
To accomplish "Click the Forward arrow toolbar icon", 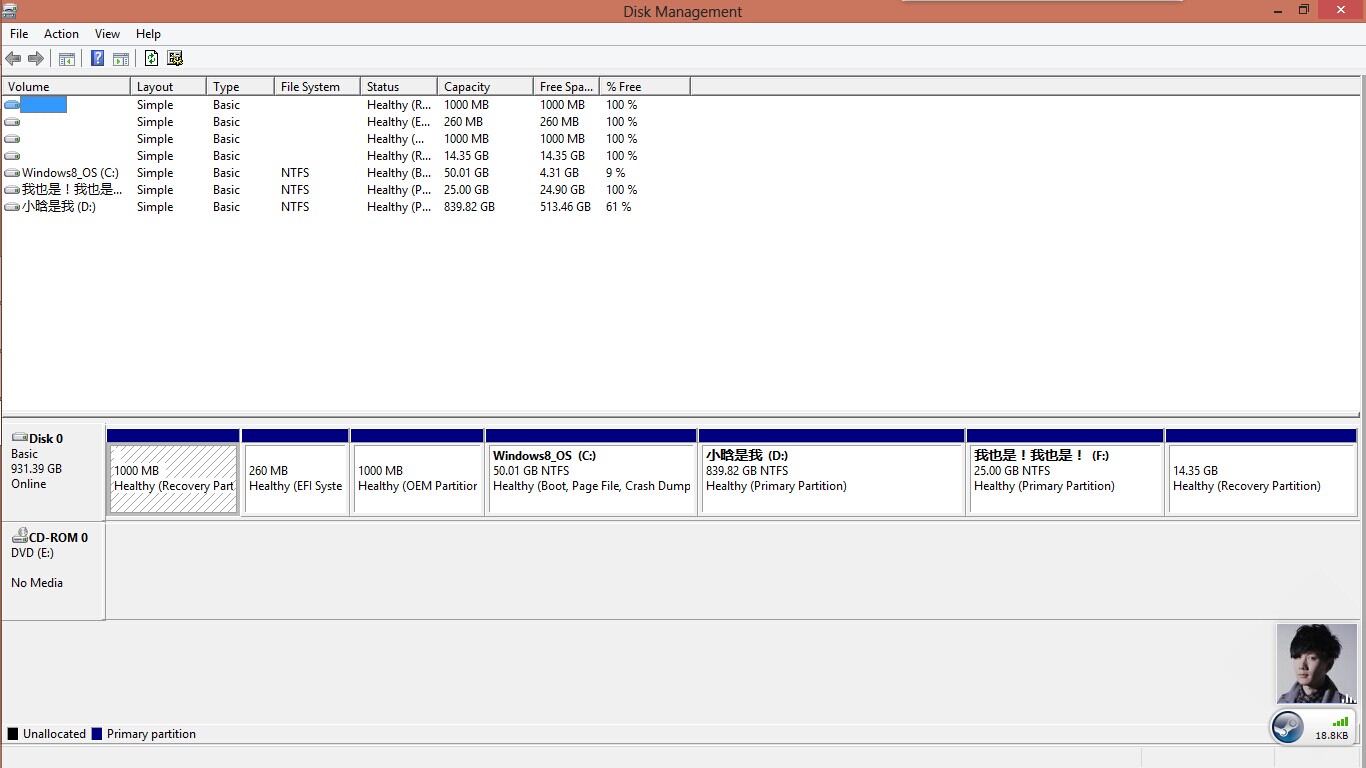I will (36, 59).
